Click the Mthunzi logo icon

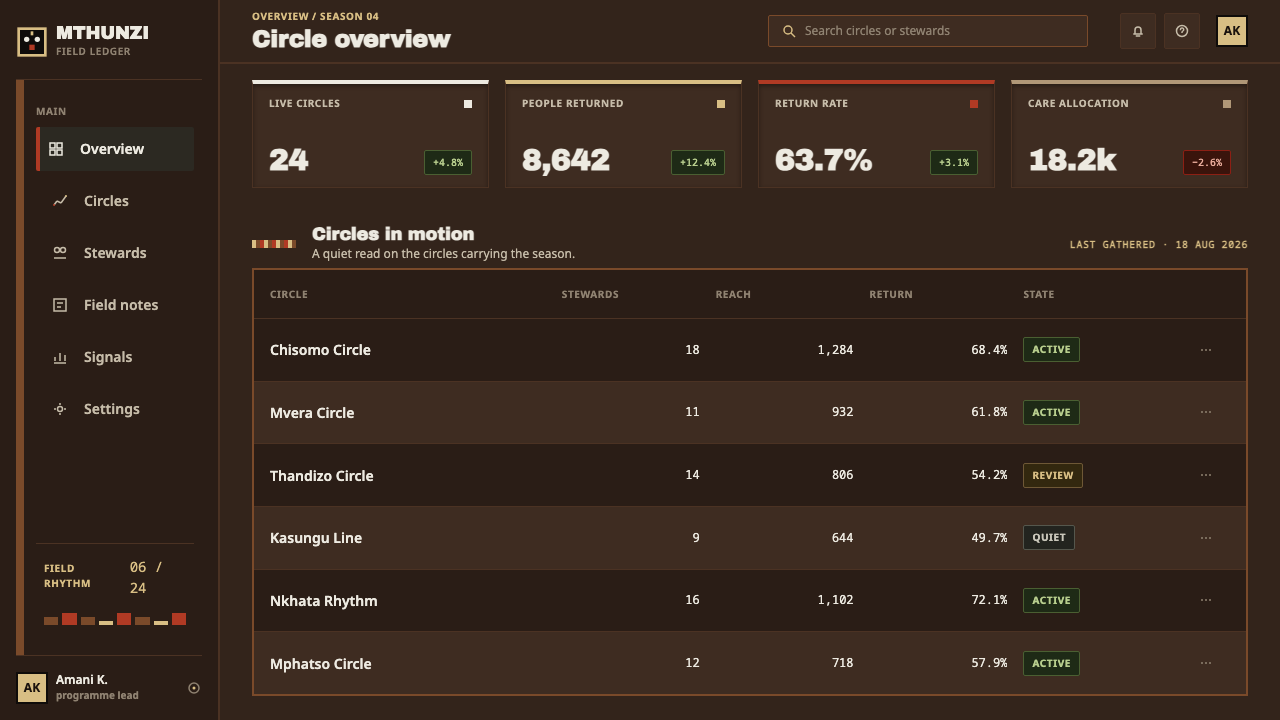tap(32, 41)
